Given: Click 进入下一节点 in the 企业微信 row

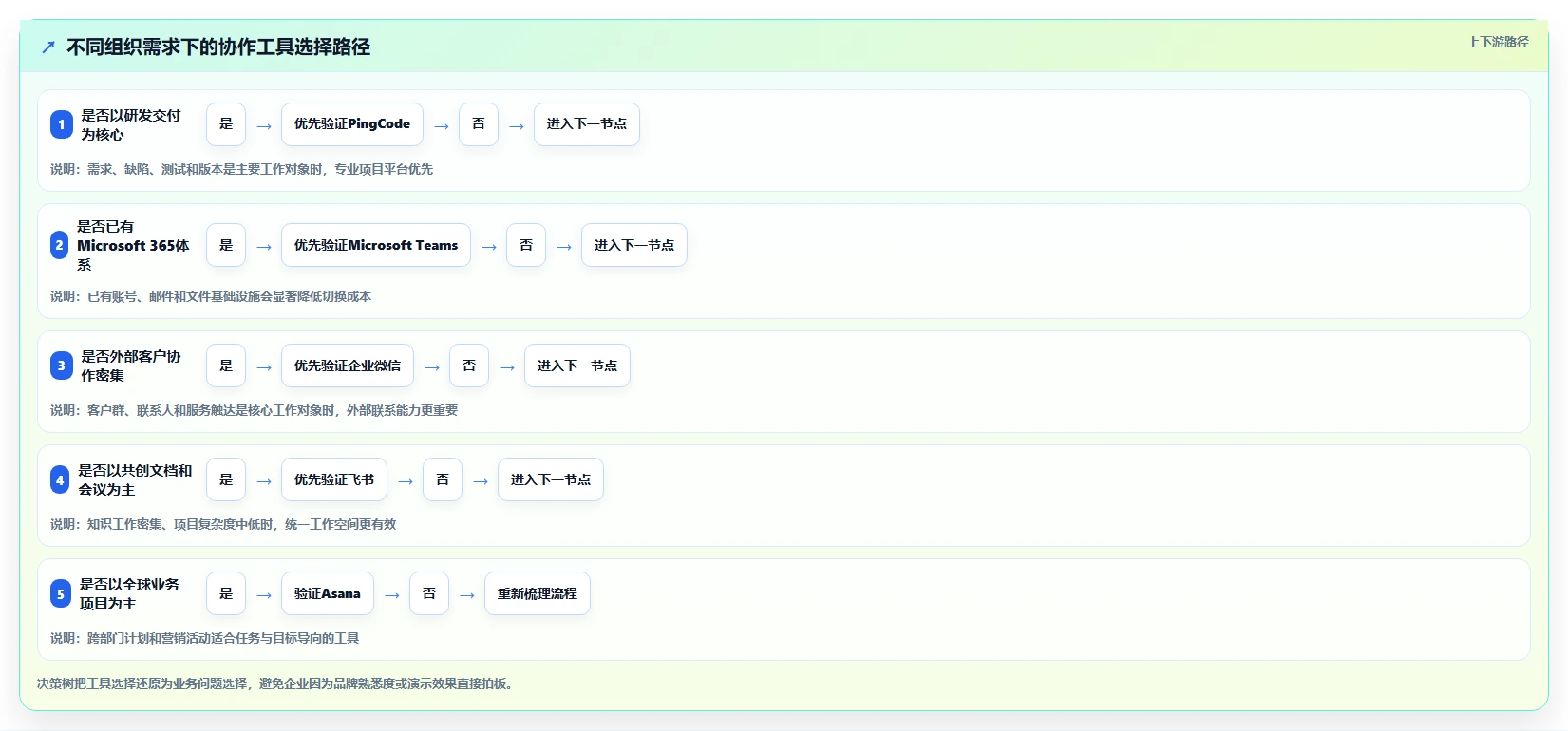Looking at the screenshot, I should coord(577,365).
